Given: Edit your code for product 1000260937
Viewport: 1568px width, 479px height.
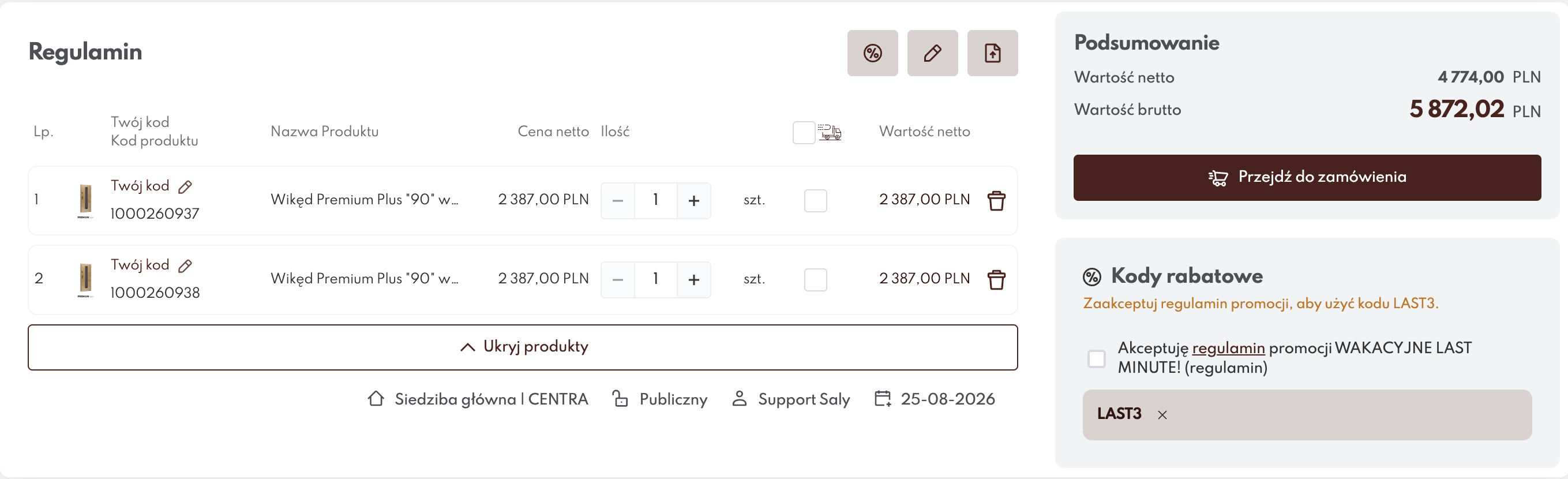Looking at the screenshot, I should (x=185, y=187).
